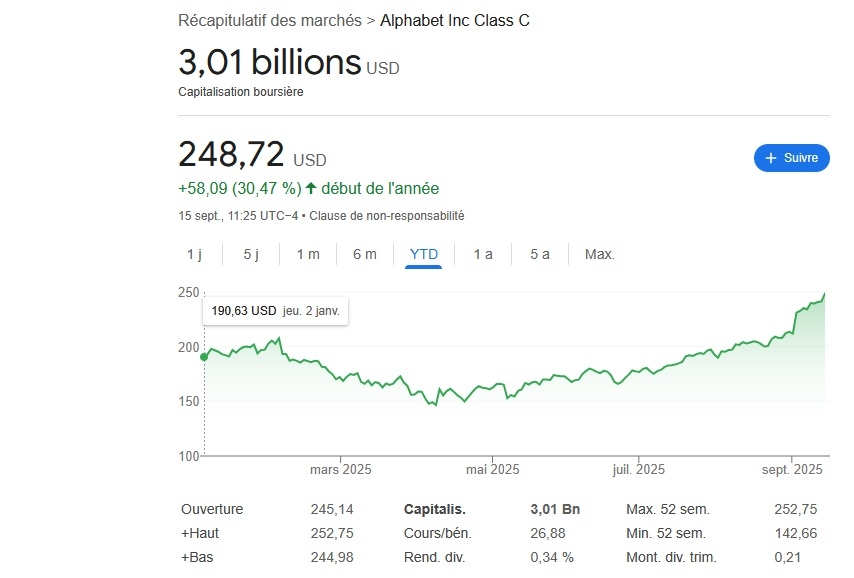Click the Max. 52 sem. value 252,75
Viewport: 854px width, 578px height.
pos(795,509)
